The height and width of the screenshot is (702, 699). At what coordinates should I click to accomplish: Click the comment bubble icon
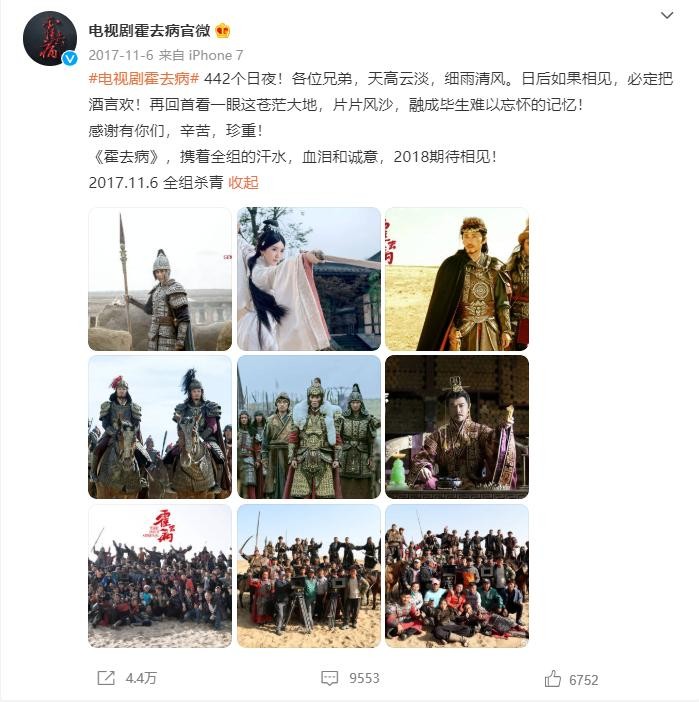(x=330, y=678)
